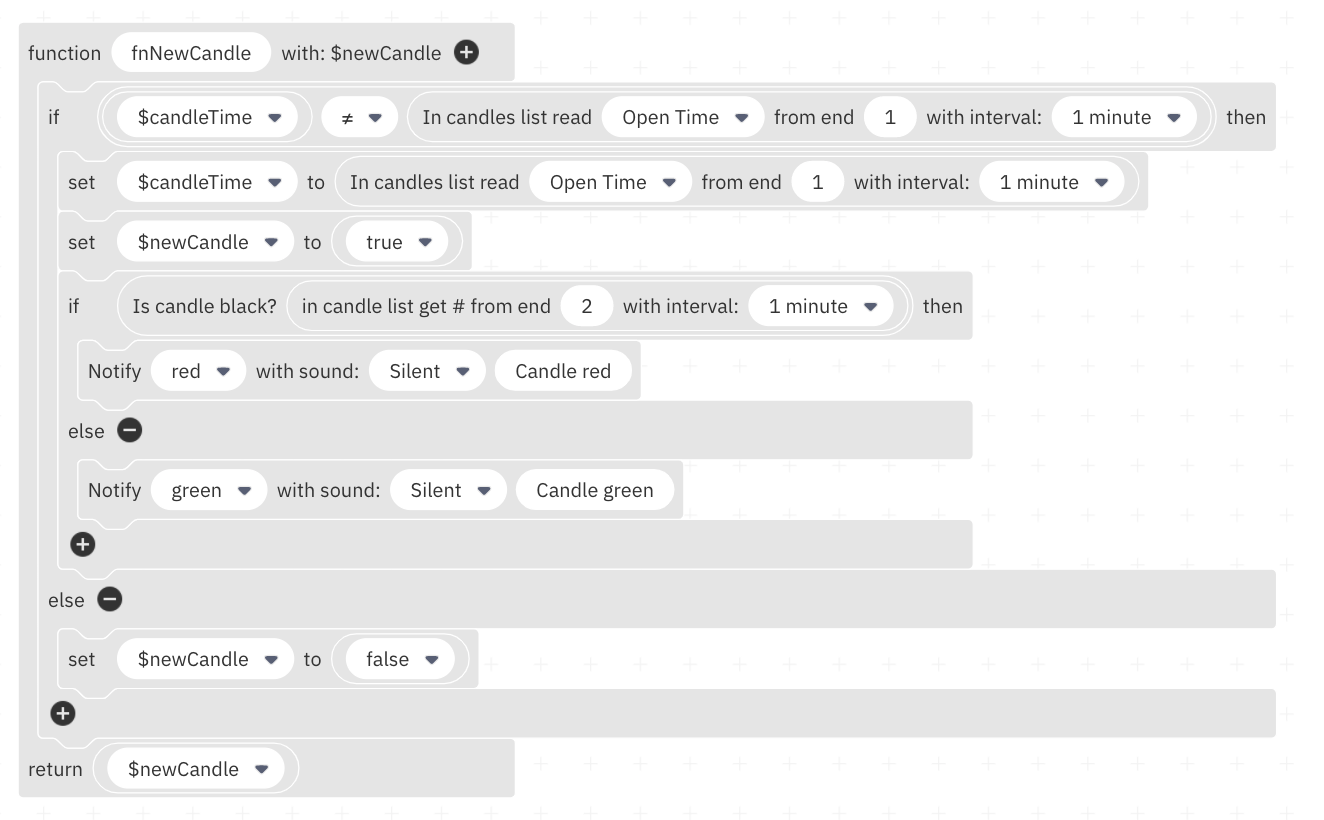Screen dimensions: 1324x820
Task: Click plus icon on fnNewCandle function header
Action: click(x=466, y=53)
